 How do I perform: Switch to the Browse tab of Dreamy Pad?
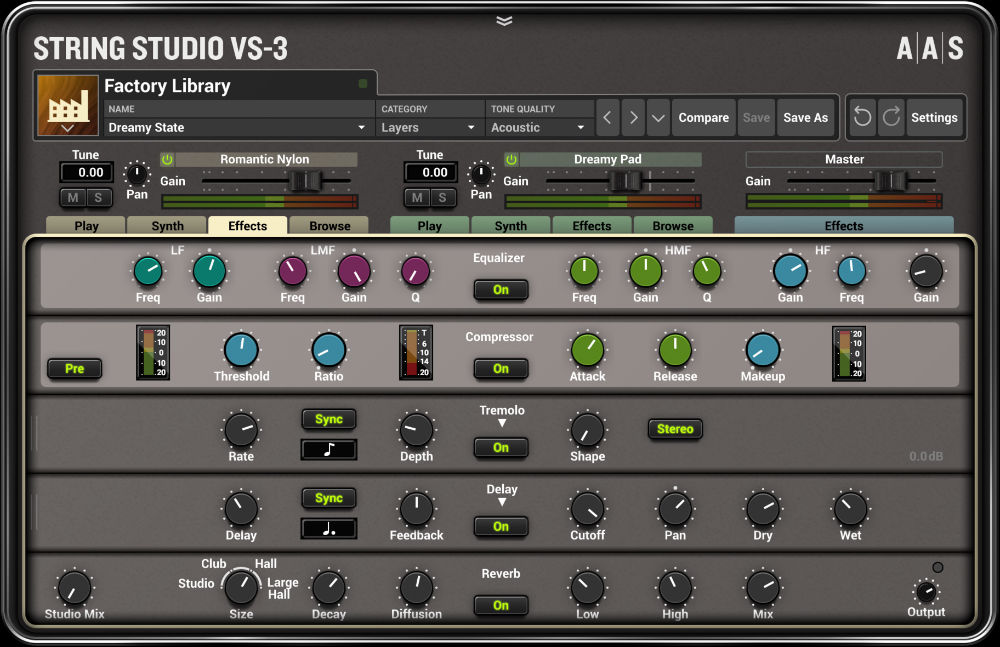pyautogui.click(x=673, y=225)
